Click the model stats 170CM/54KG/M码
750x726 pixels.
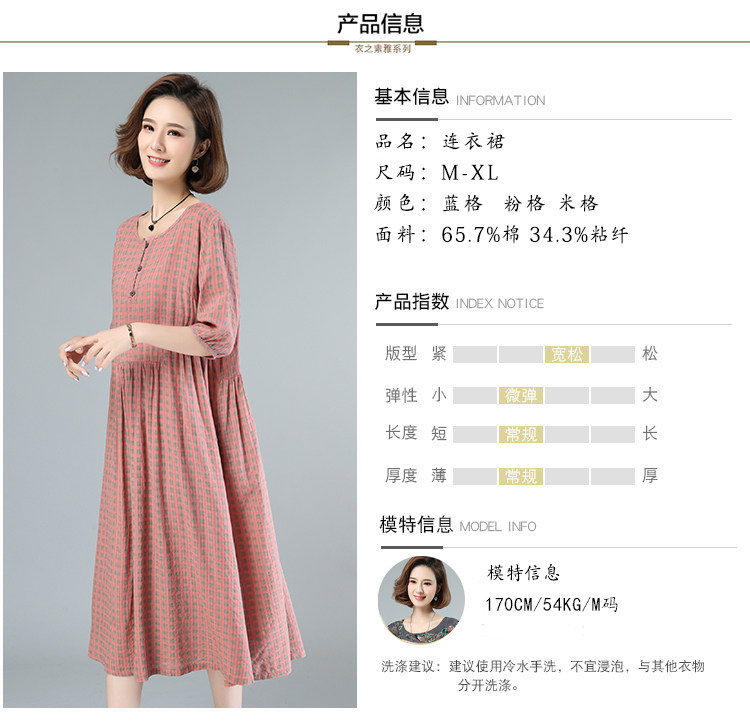[551, 605]
